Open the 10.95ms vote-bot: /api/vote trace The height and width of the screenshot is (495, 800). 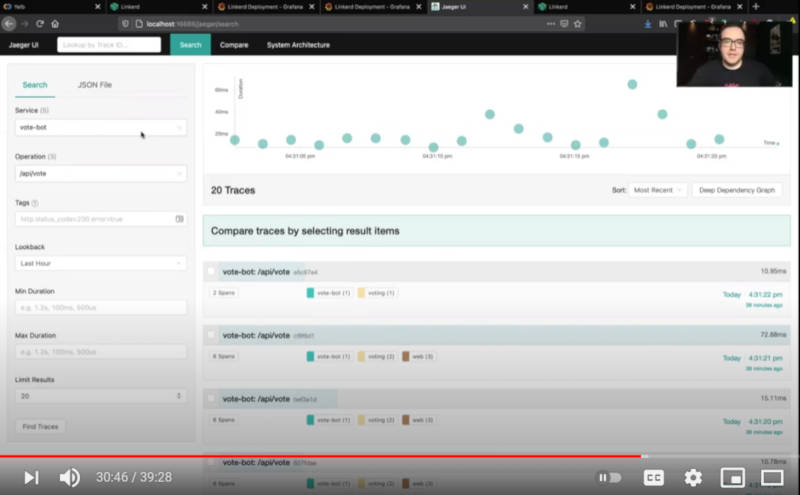point(496,271)
